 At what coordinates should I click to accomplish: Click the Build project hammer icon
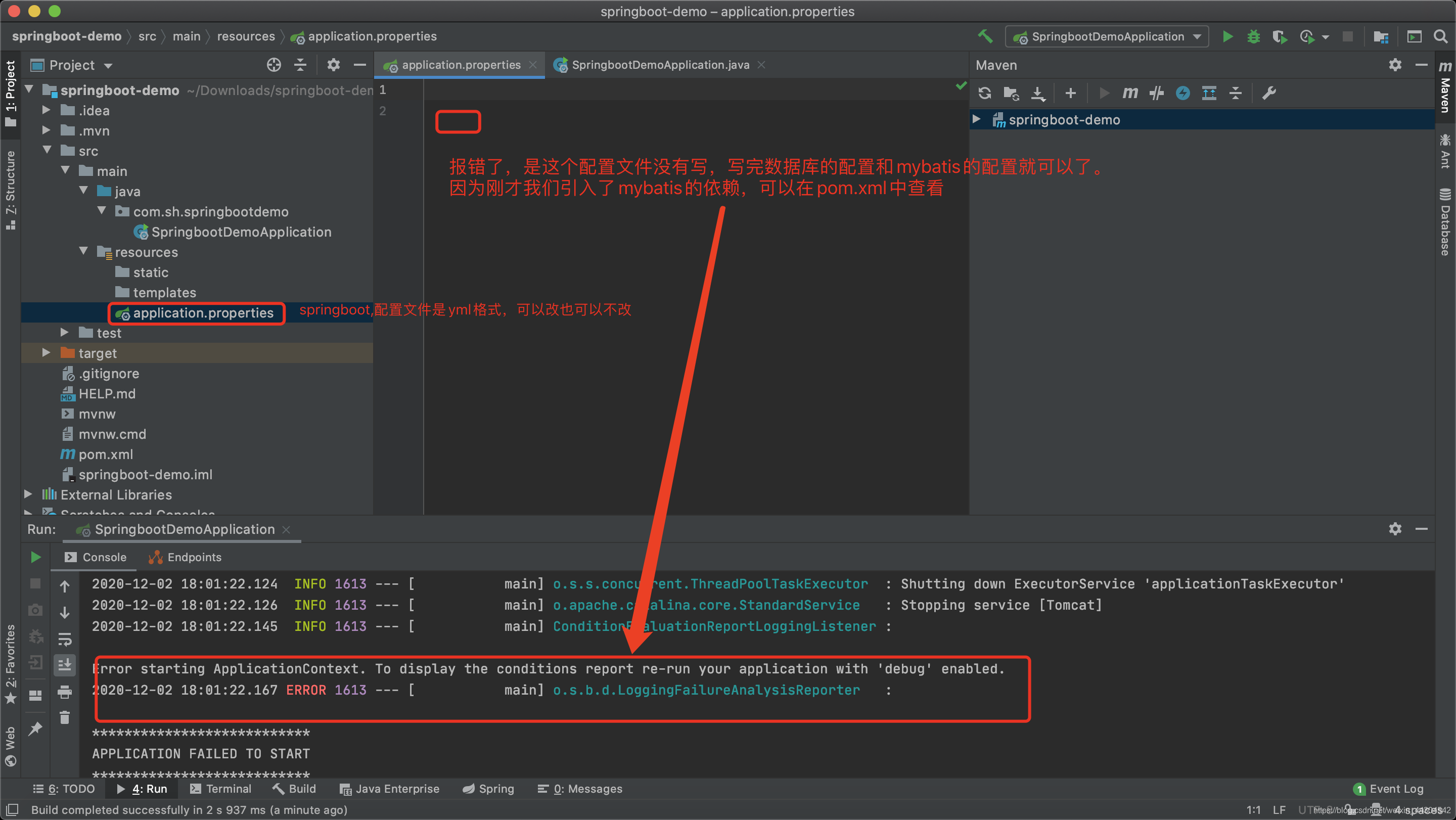click(x=985, y=36)
